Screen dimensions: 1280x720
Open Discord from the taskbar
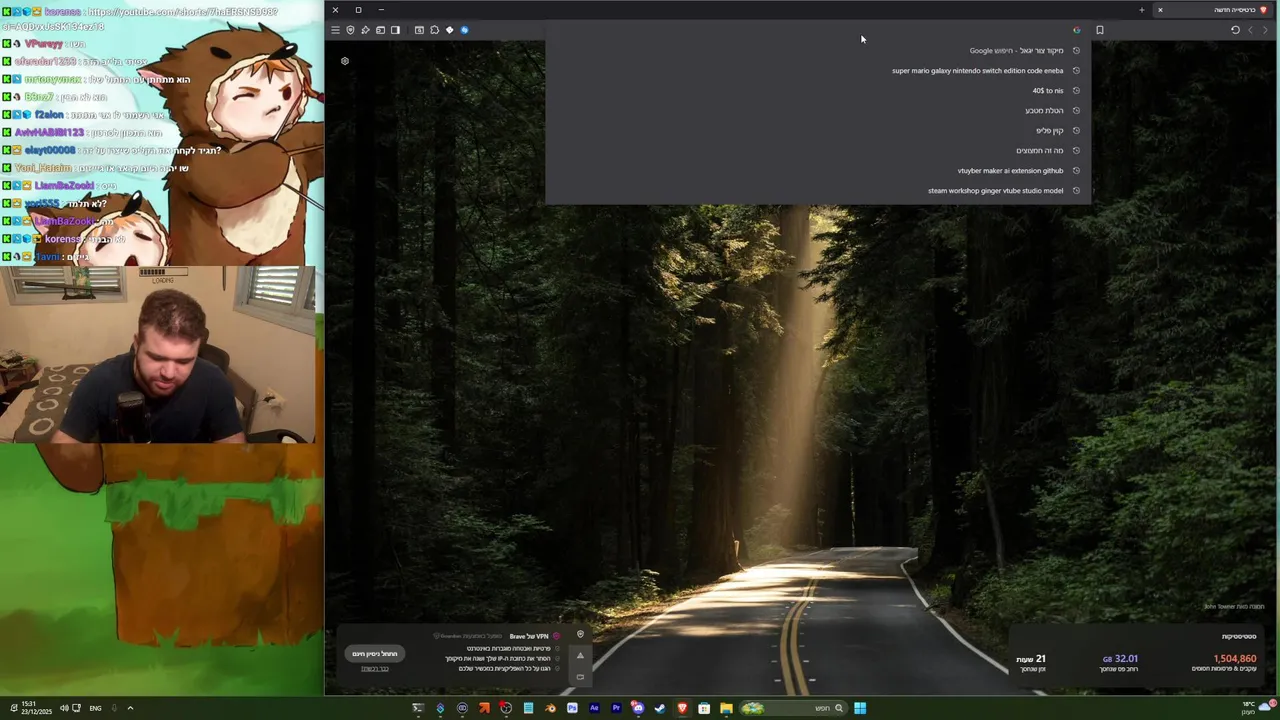point(638,708)
